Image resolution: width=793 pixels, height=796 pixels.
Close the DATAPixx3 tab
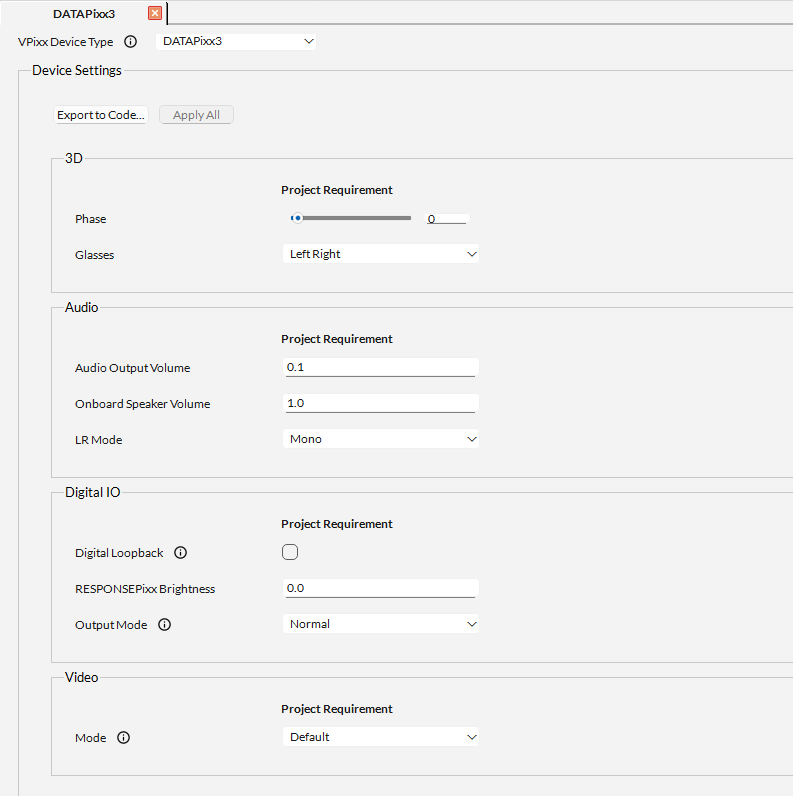point(155,13)
